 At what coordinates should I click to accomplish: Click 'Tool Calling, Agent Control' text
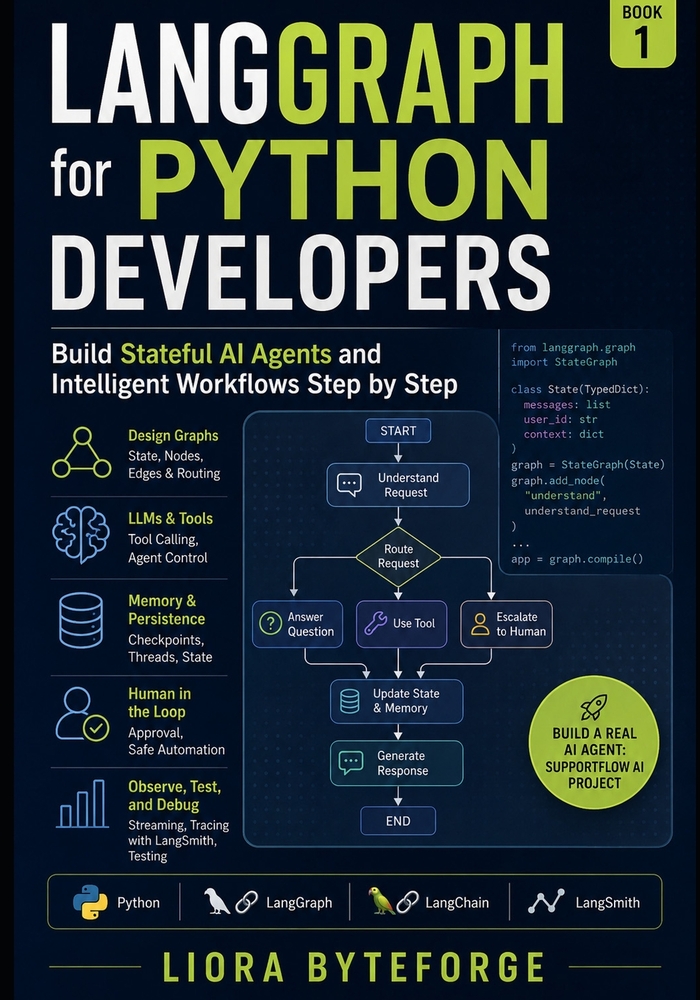click(167, 548)
